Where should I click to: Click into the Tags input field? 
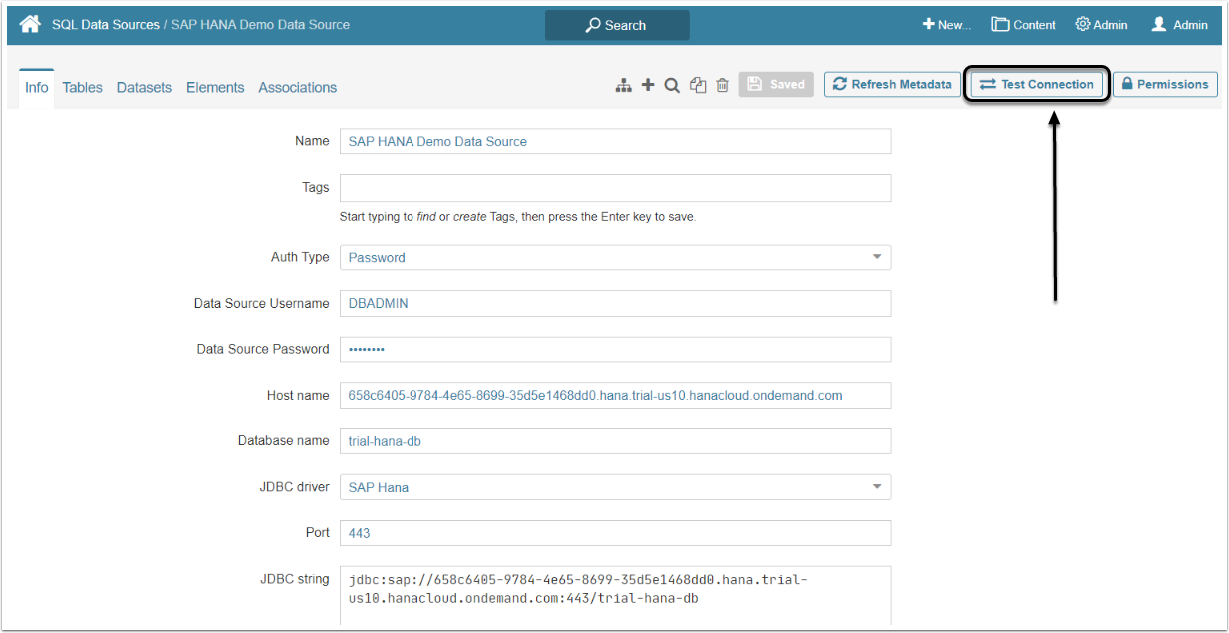tap(615, 188)
